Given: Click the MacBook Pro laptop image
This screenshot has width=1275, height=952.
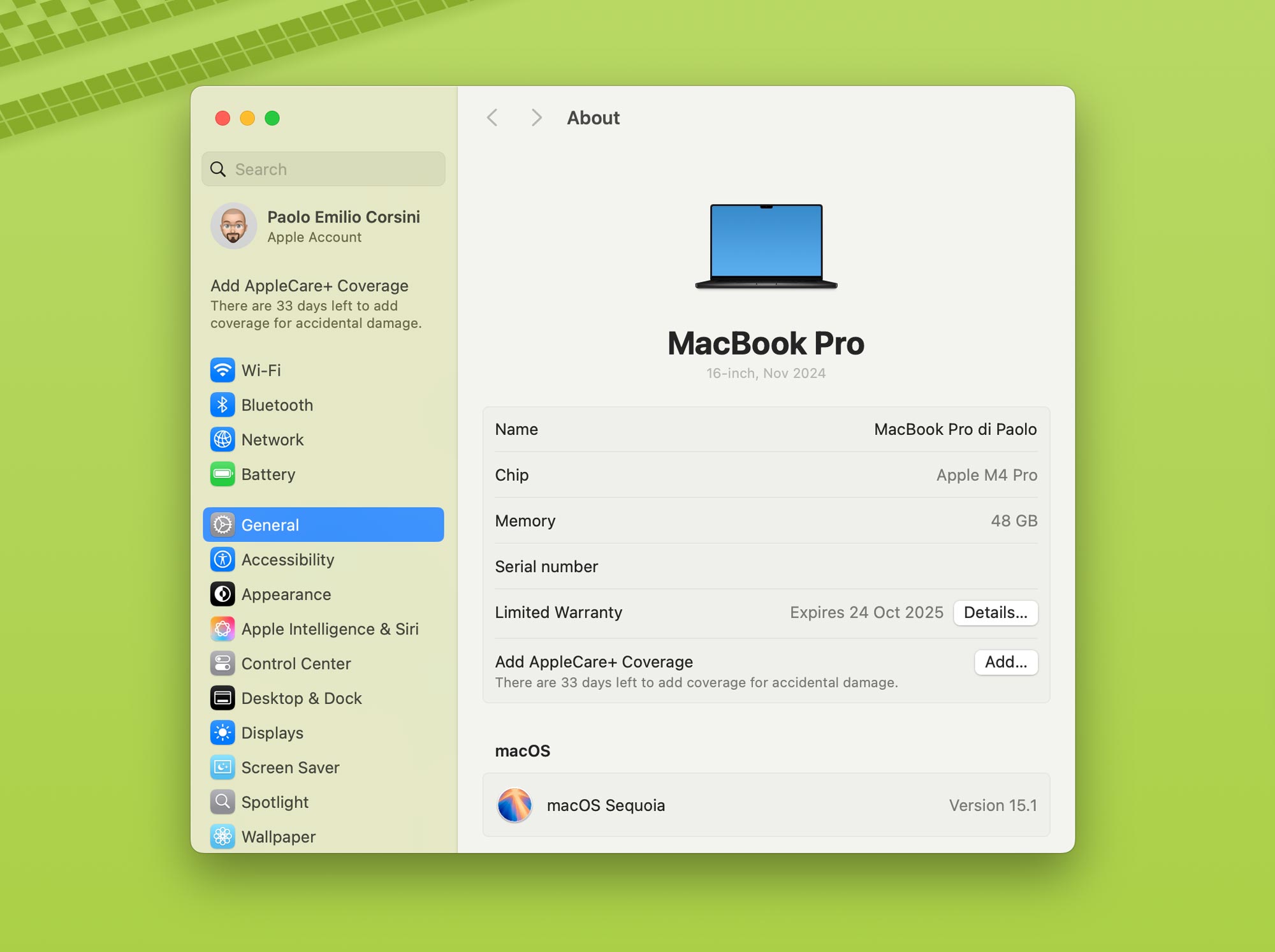Looking at the screenshot, I should (x=766, y=246).
